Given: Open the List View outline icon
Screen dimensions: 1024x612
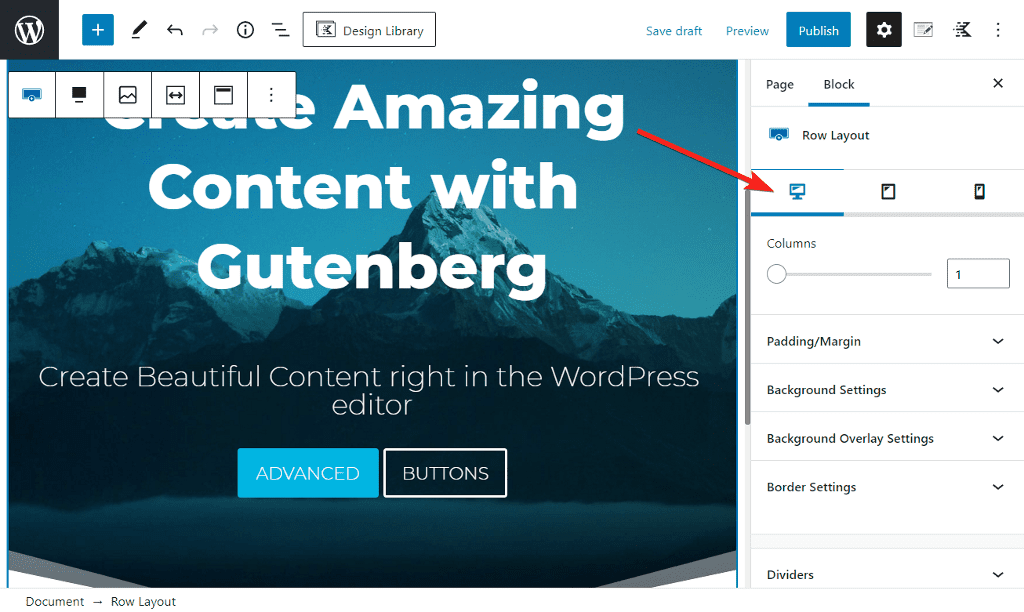Looking at the screenshot, I should tap(281, 29).
